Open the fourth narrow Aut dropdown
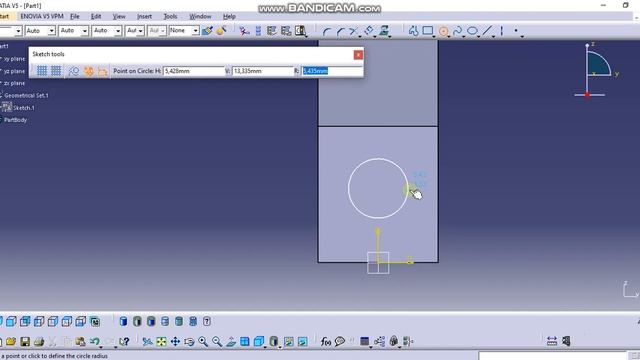 [135, 31]
